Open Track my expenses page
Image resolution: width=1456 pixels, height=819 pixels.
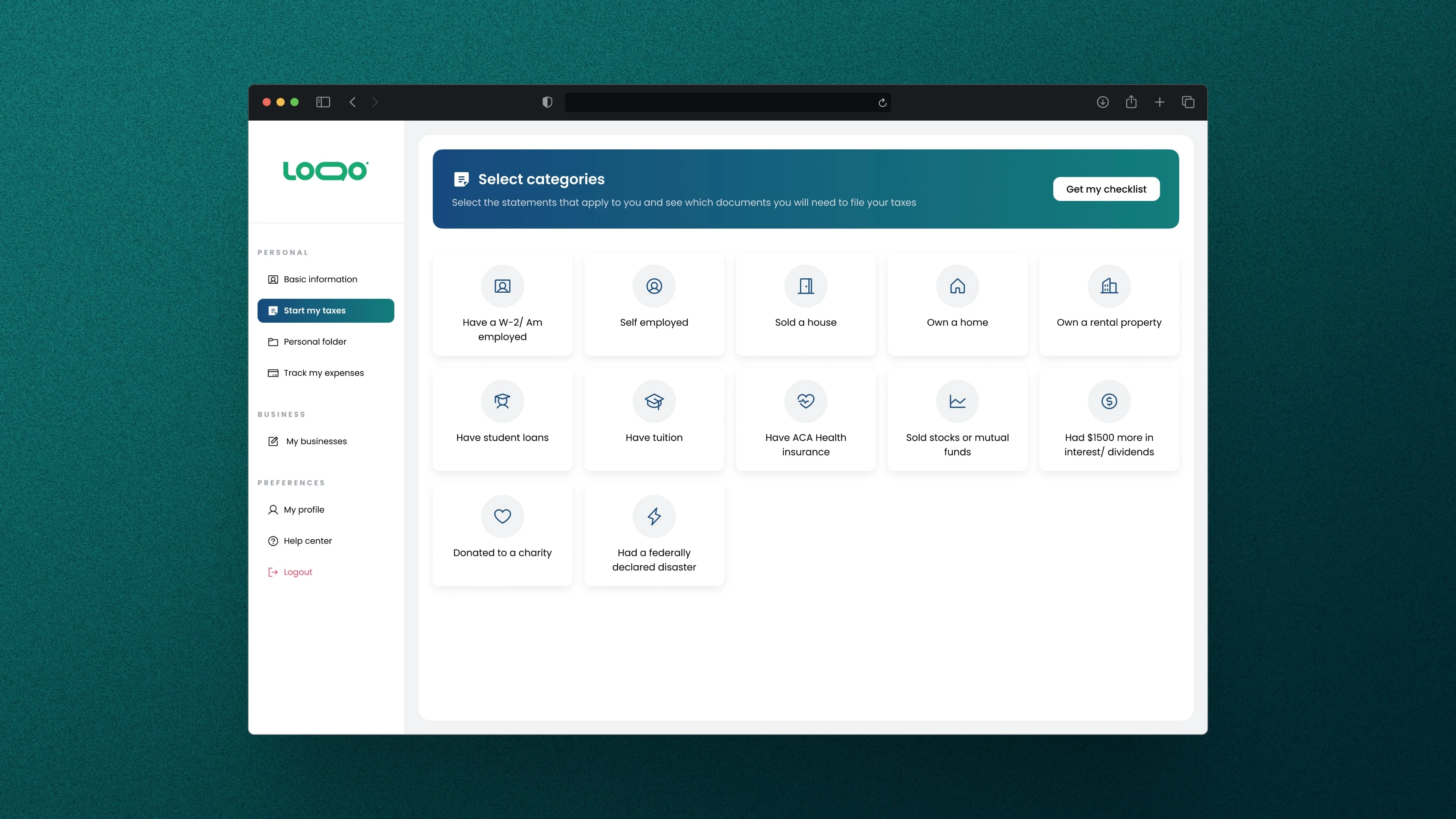(323, 373)
